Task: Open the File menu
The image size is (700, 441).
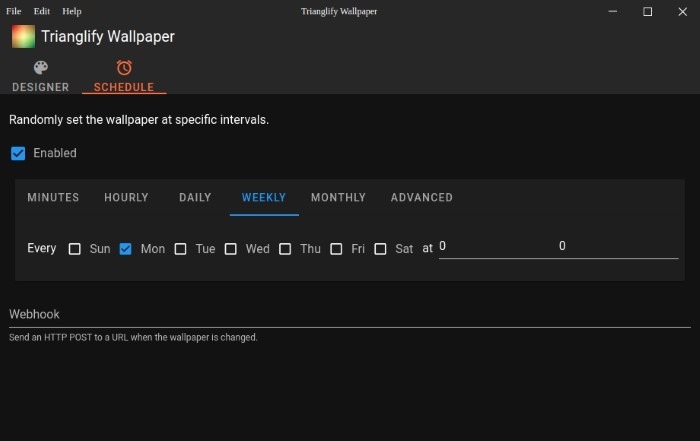Action: (14, 11)
